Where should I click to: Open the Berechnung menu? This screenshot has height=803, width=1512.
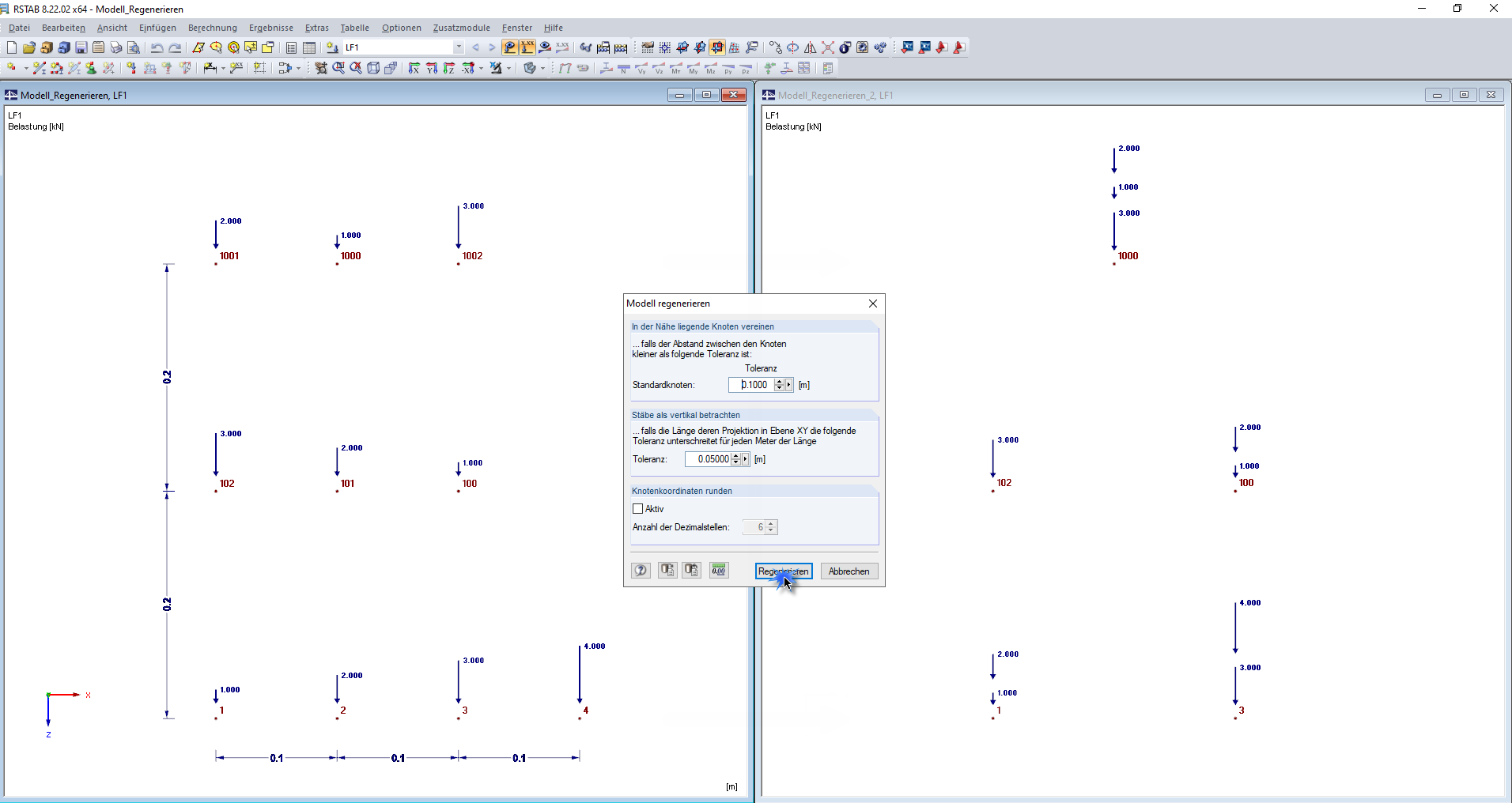click(212, 28)
